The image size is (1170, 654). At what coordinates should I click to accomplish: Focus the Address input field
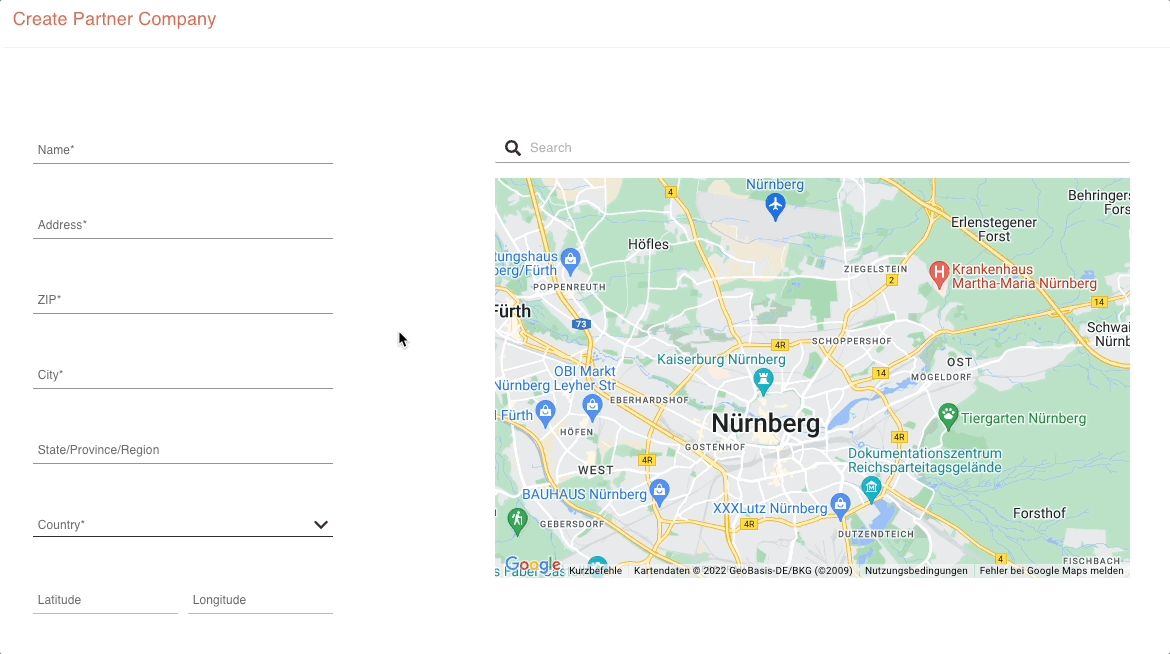tap(183, 225)
